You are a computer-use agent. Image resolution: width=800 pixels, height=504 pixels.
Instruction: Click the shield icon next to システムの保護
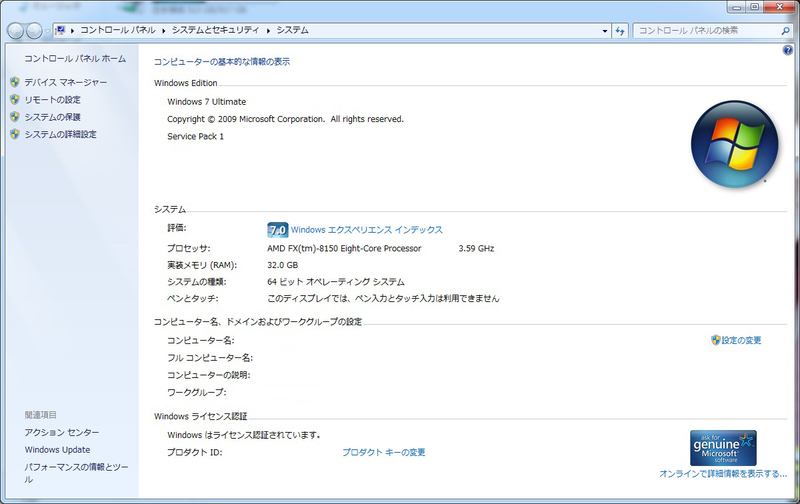tap(15, 117)
